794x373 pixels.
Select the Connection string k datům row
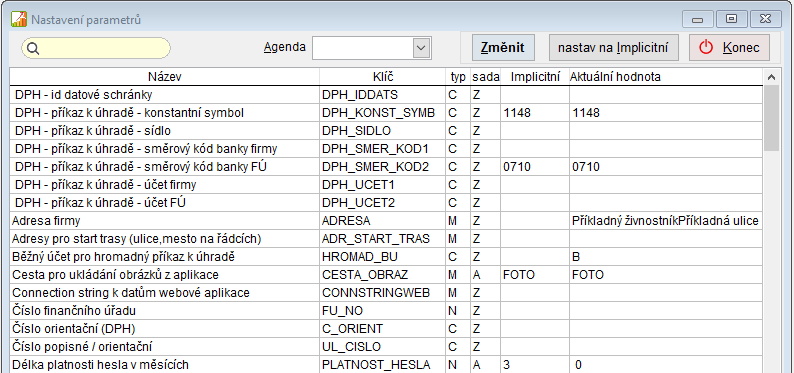386,293
